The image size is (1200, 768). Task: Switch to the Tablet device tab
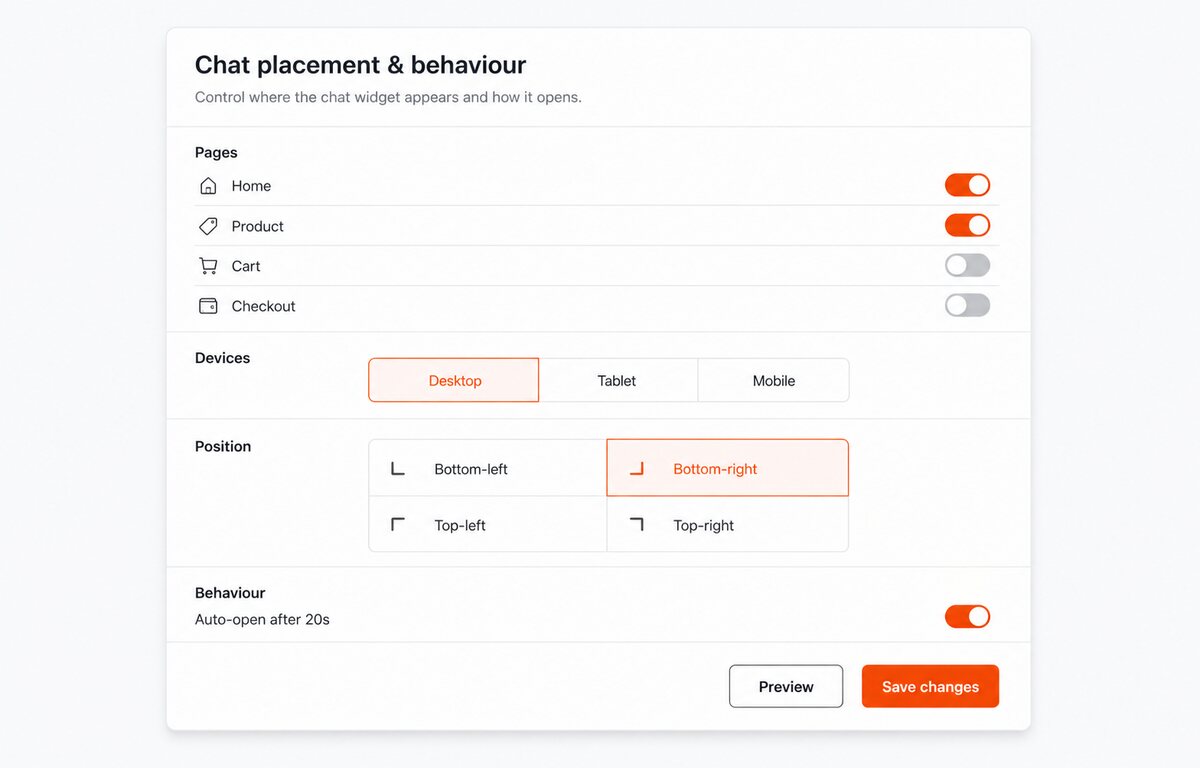617,380
